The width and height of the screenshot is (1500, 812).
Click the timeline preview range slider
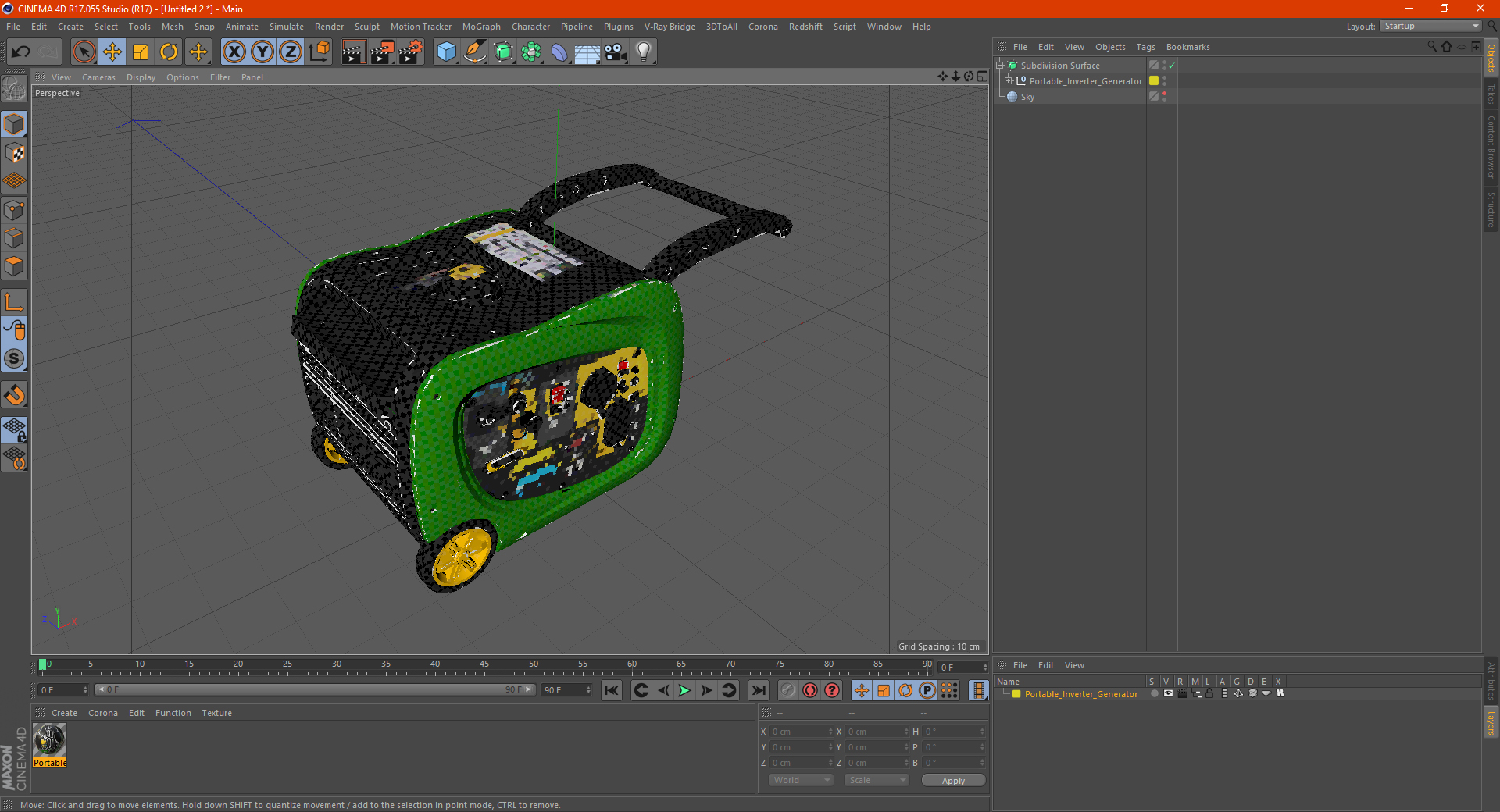pyautogui.click(x=315, y=689)
